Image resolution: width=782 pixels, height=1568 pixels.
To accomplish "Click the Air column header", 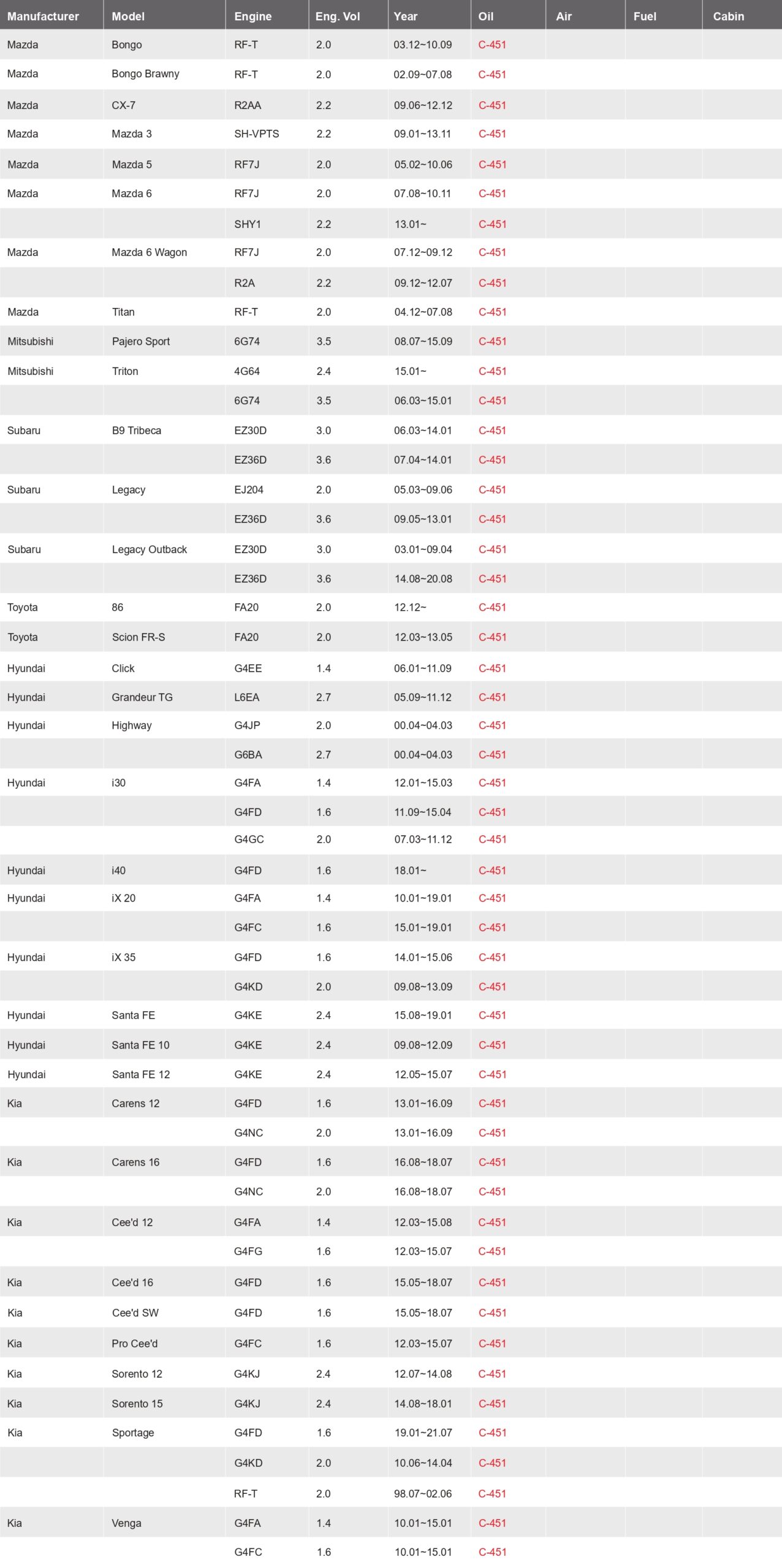I will coord(563,17).
